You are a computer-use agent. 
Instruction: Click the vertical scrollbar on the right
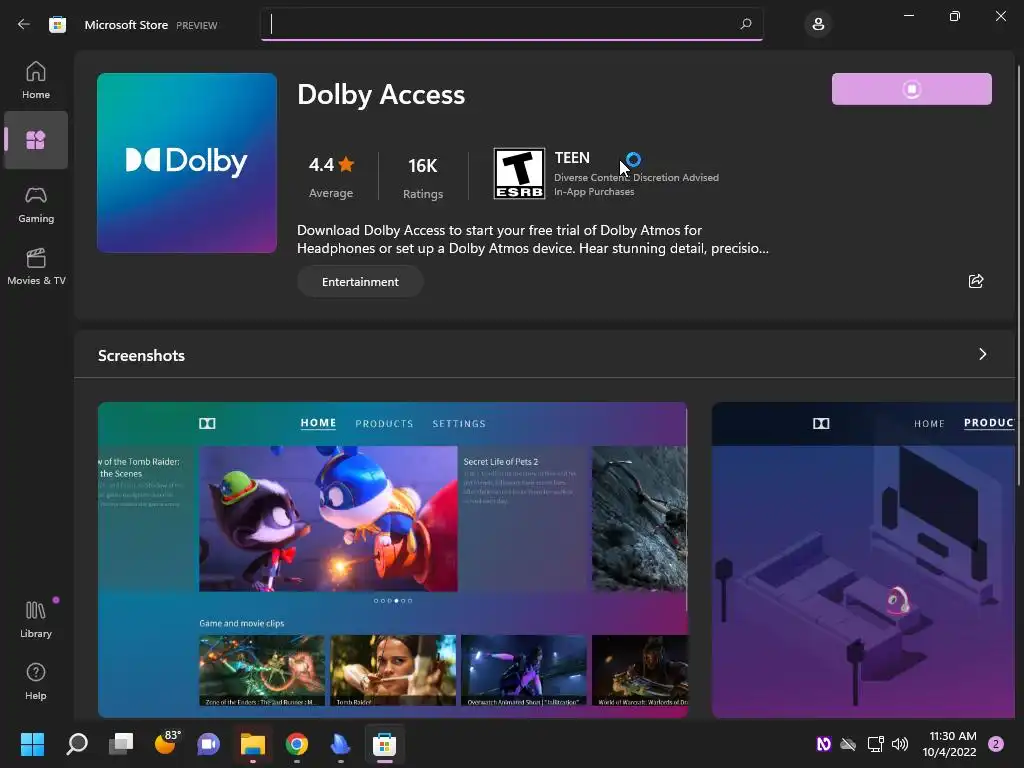[1019, 274]
